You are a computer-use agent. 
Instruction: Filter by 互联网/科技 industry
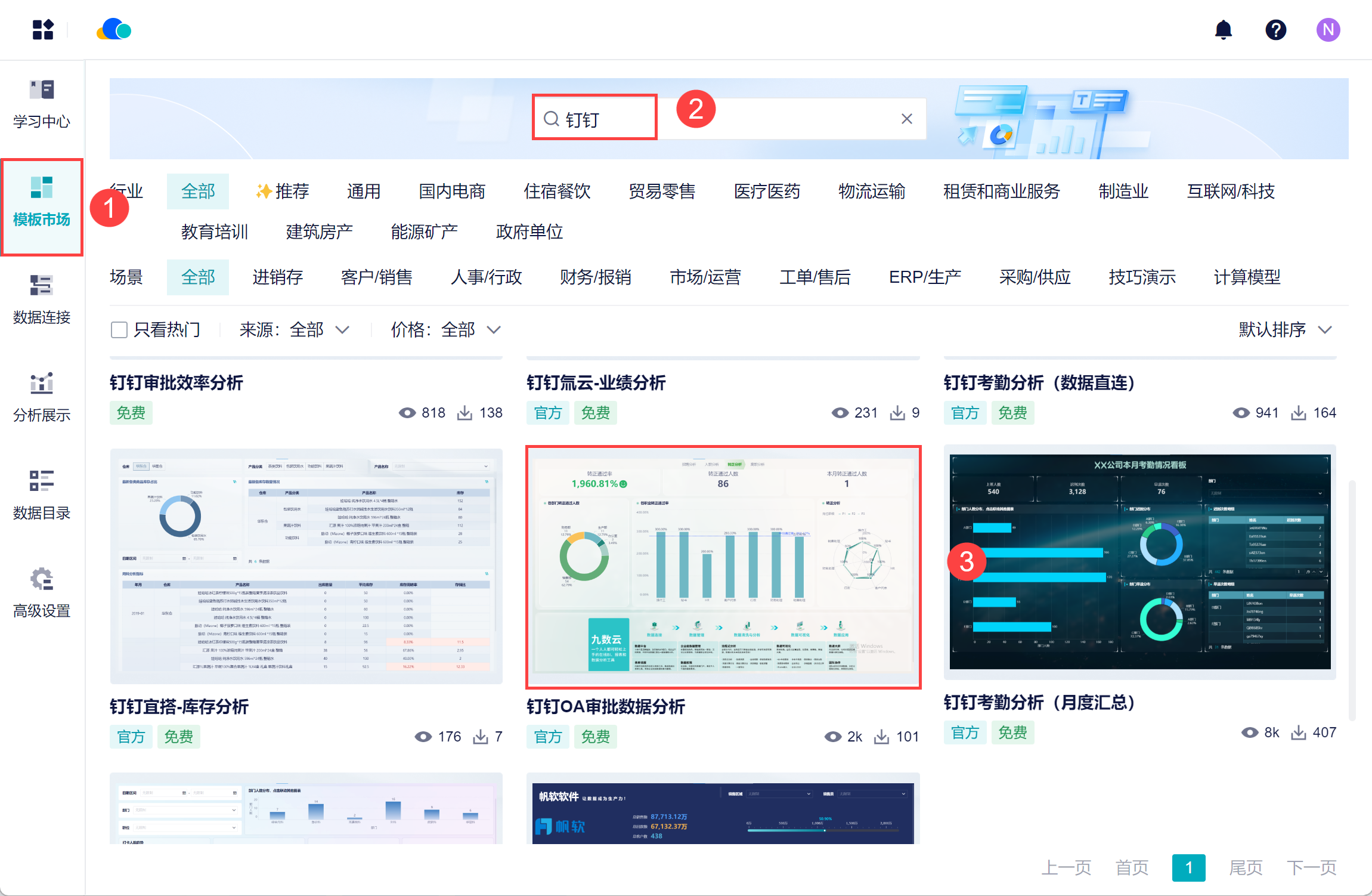(1231, 191)
